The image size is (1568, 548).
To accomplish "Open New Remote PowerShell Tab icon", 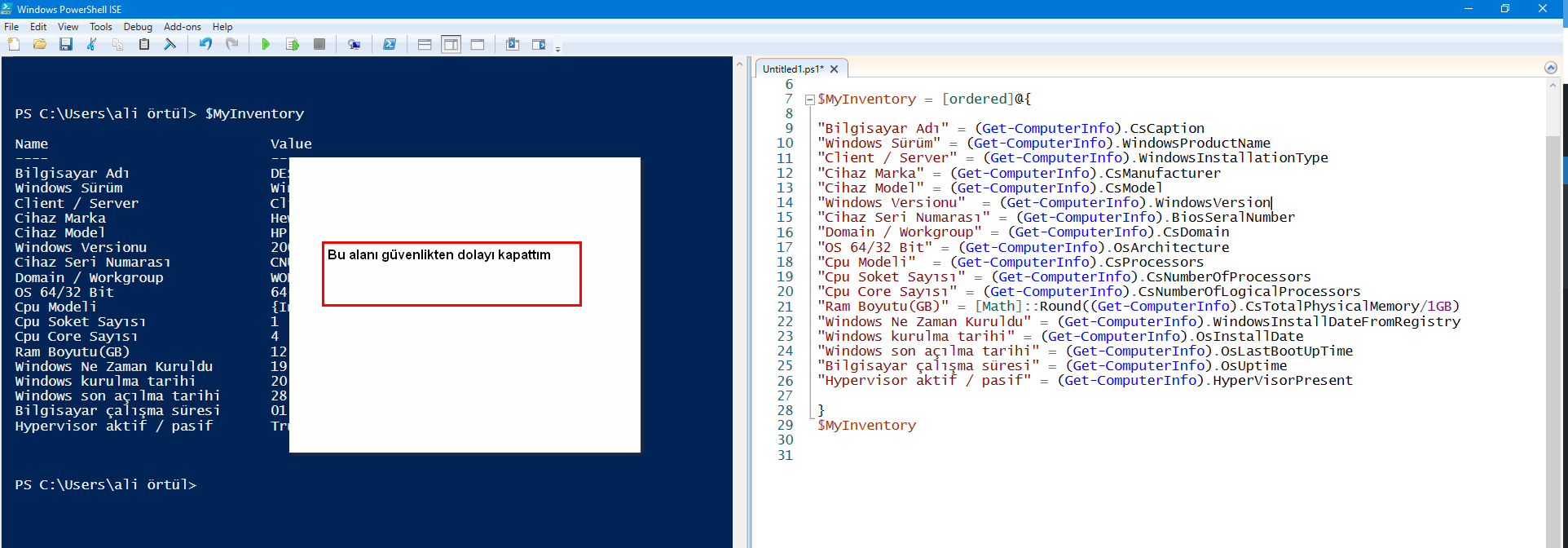I will (354, 45).
